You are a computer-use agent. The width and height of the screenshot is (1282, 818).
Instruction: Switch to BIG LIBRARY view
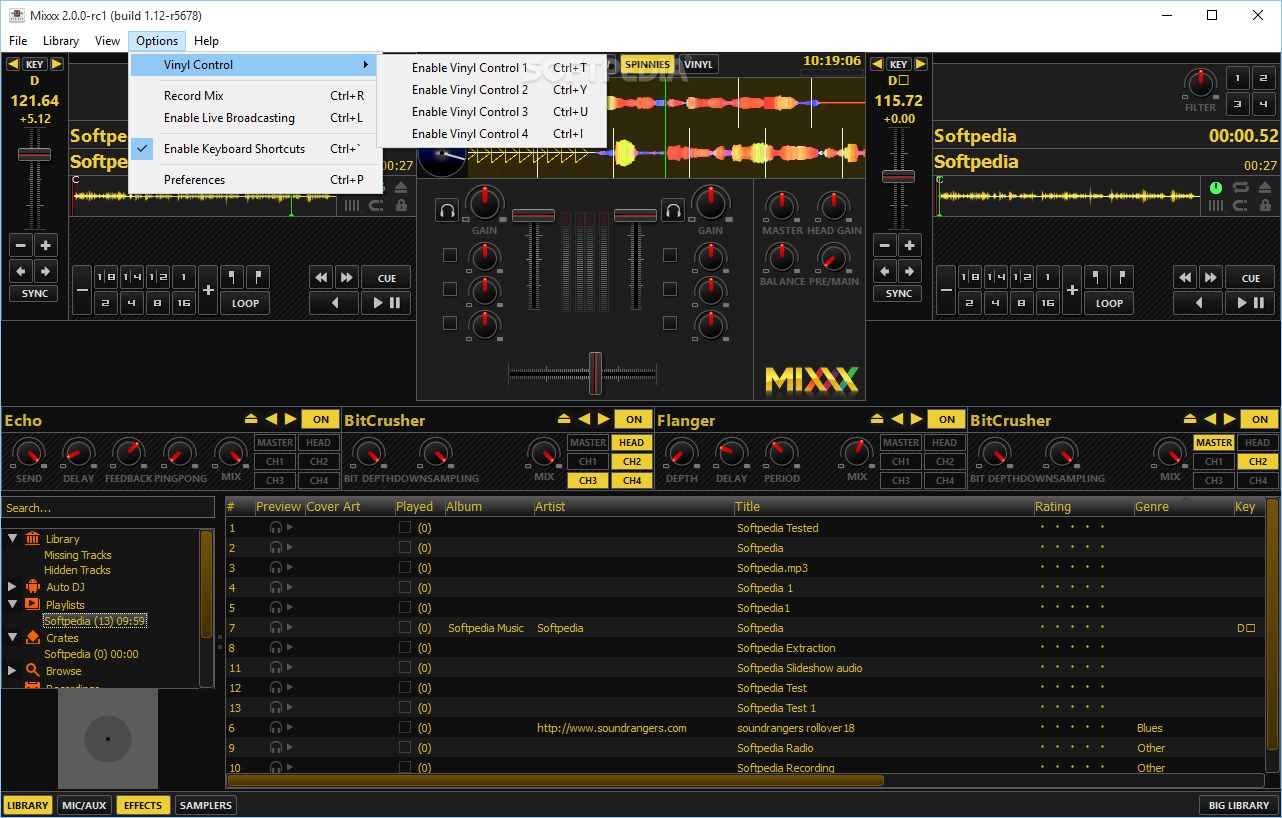tap(1238, 805)
